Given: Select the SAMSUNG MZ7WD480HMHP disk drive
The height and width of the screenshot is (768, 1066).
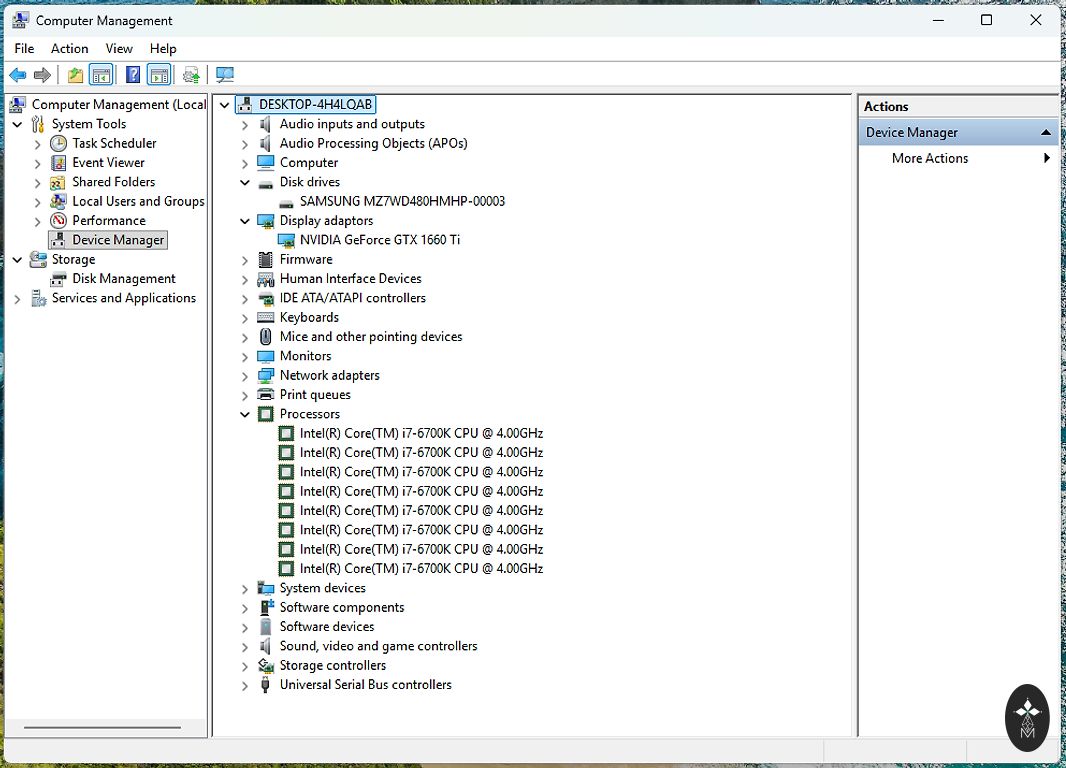Looking at the screenshot, I should click(x=402, y=201).
